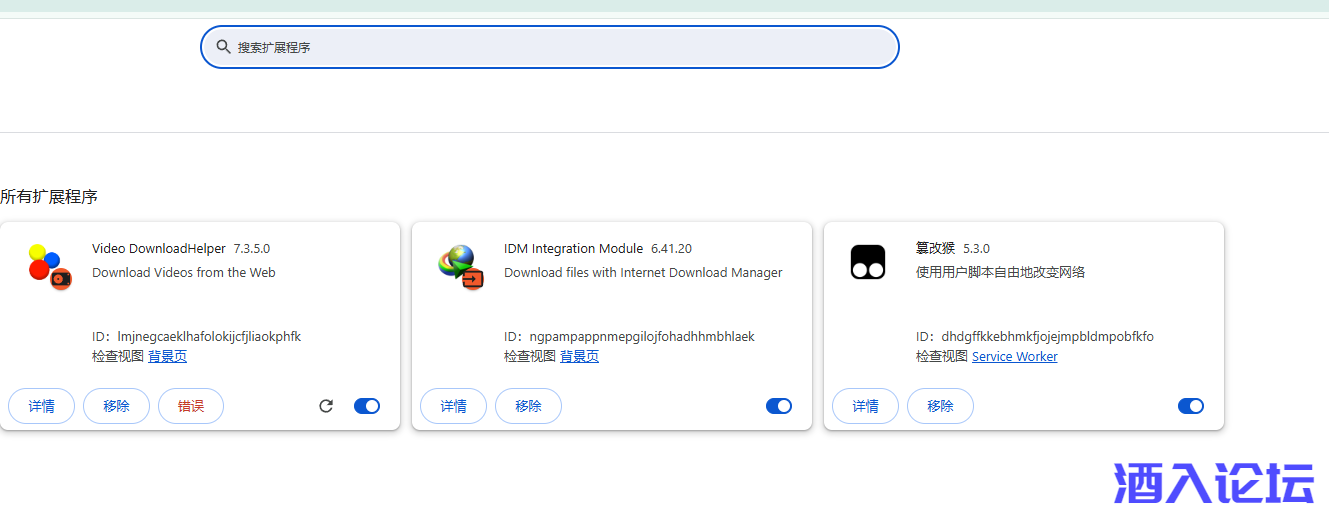View 错误 for Video DownloadHelper
The image size is (1329, 518).
[x=191, y=406]
